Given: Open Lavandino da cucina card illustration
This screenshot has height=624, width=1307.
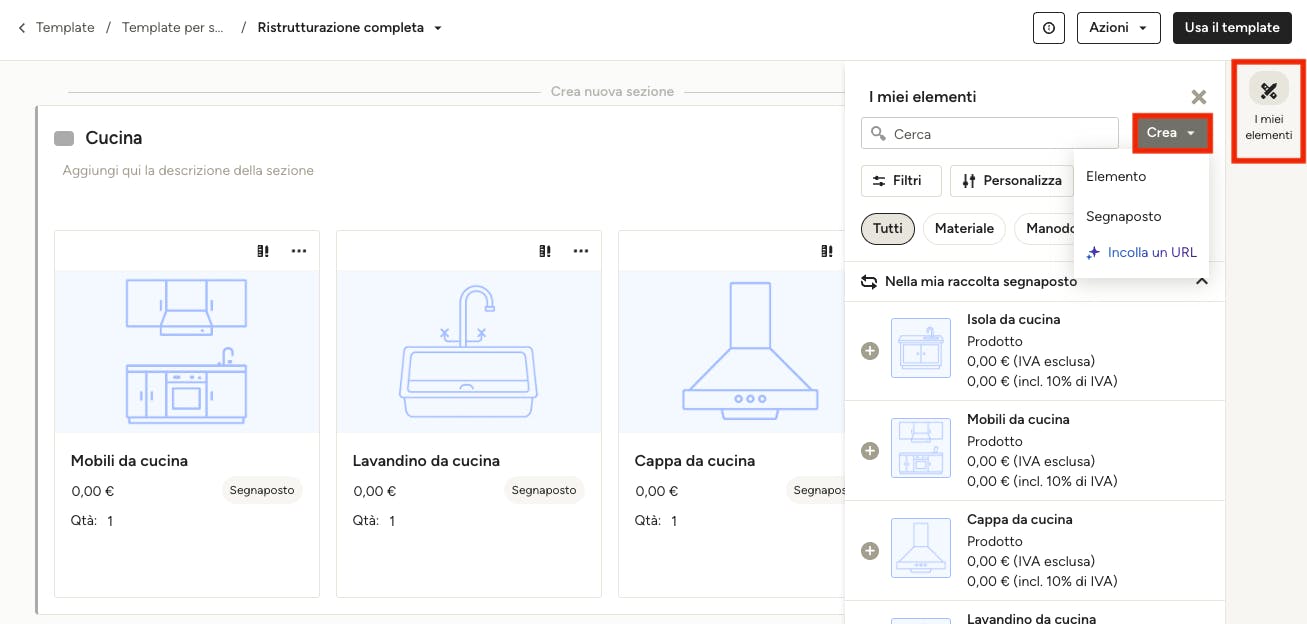Looking at the screenshot, I should pyautogui.click(x=469, y=351).
